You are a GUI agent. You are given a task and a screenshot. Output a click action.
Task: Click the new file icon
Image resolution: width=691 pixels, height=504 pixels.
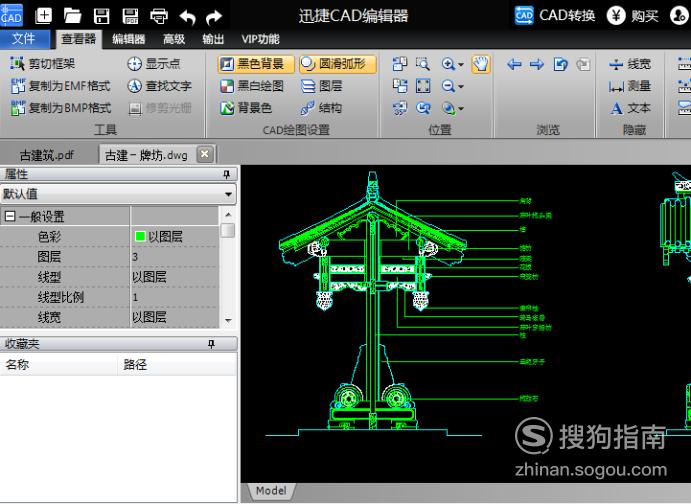click(43, 16)
